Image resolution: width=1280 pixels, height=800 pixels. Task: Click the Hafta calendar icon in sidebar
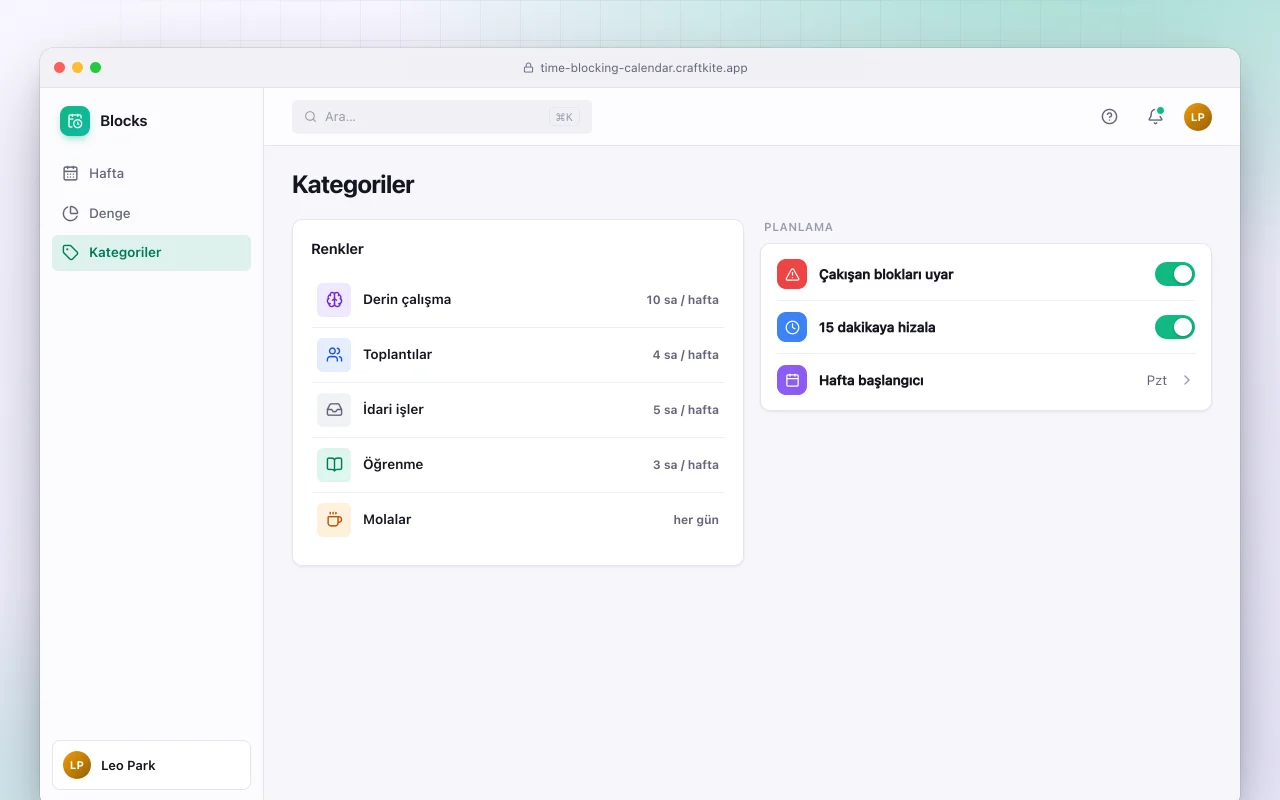click(x=70, y=173)
